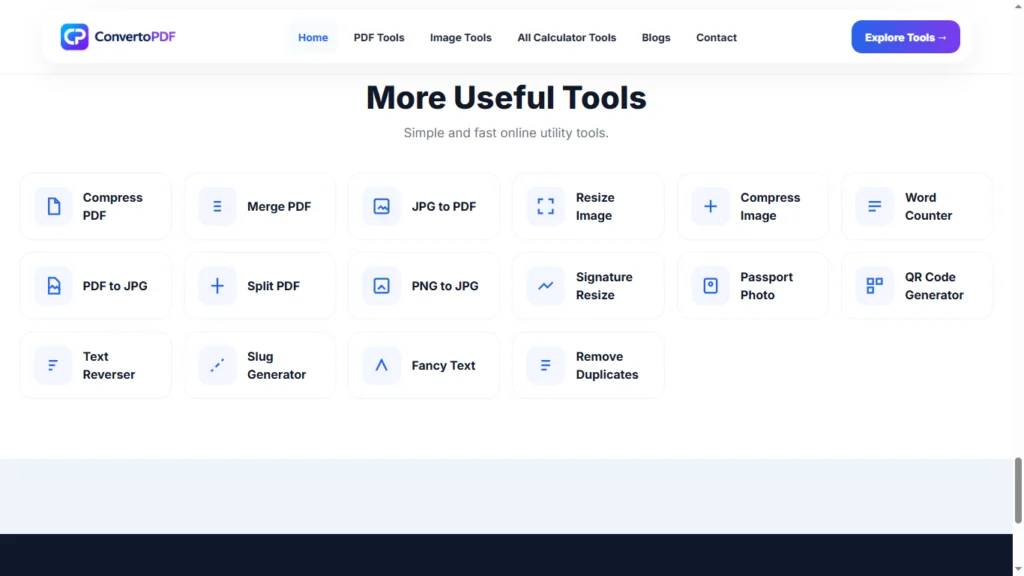Open the Blogs page

(656, 38)
